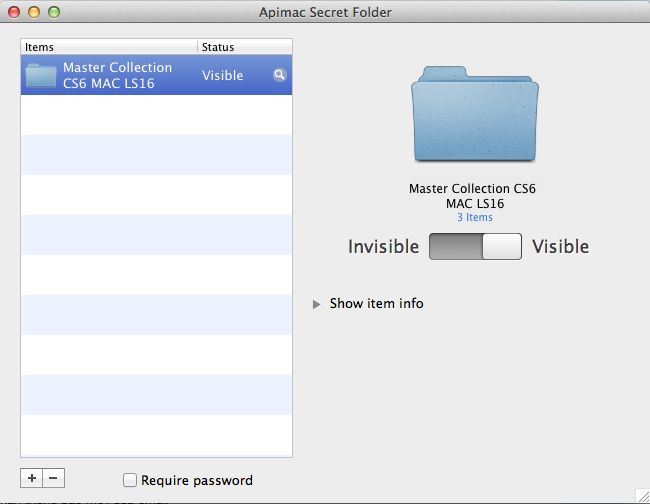Click the small folder icon in the Items list
The height and width of the screenshot is (504, 650).
click(41, 76)
